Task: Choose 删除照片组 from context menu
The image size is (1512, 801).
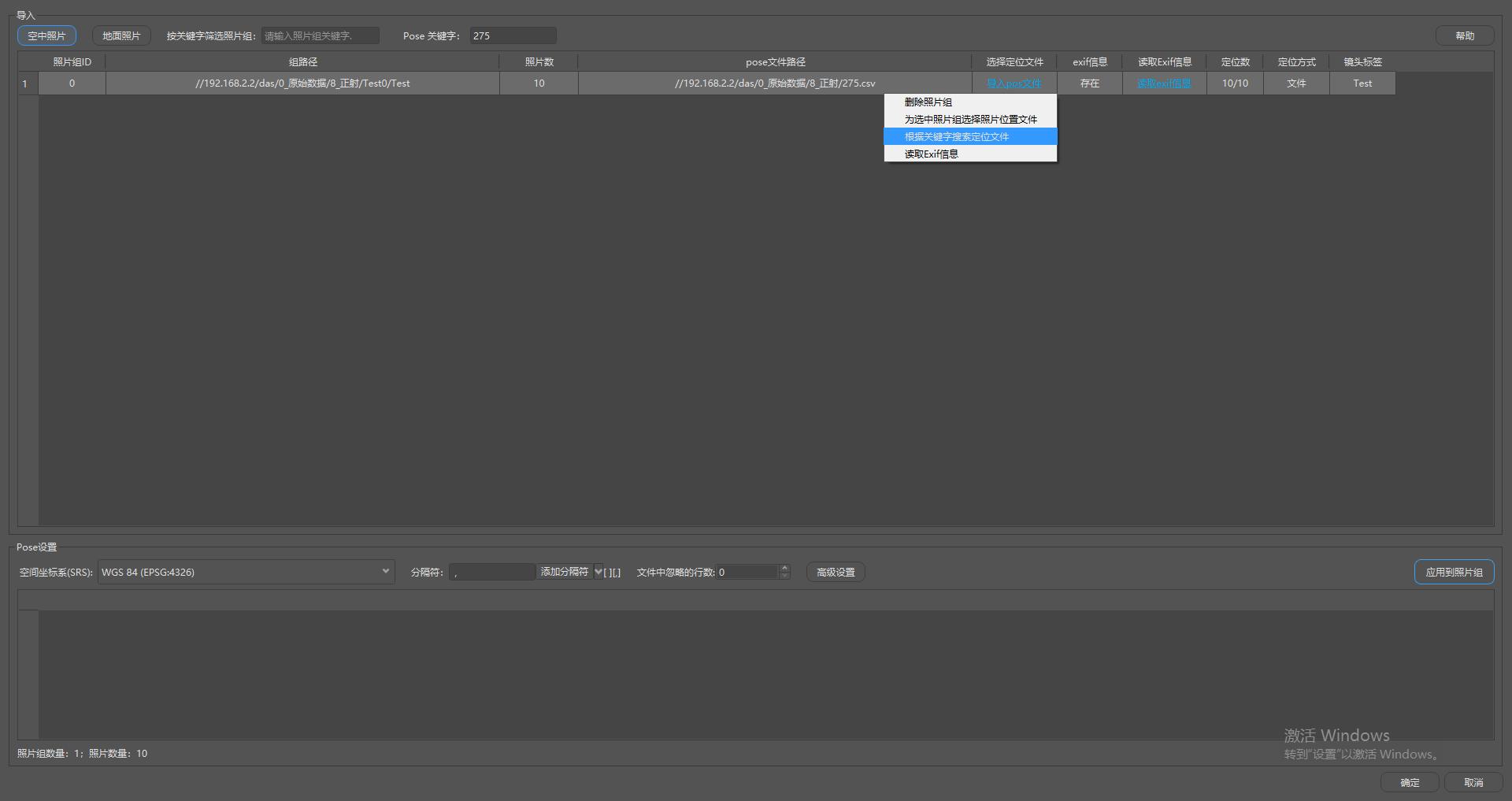Action: click(970, 102)
